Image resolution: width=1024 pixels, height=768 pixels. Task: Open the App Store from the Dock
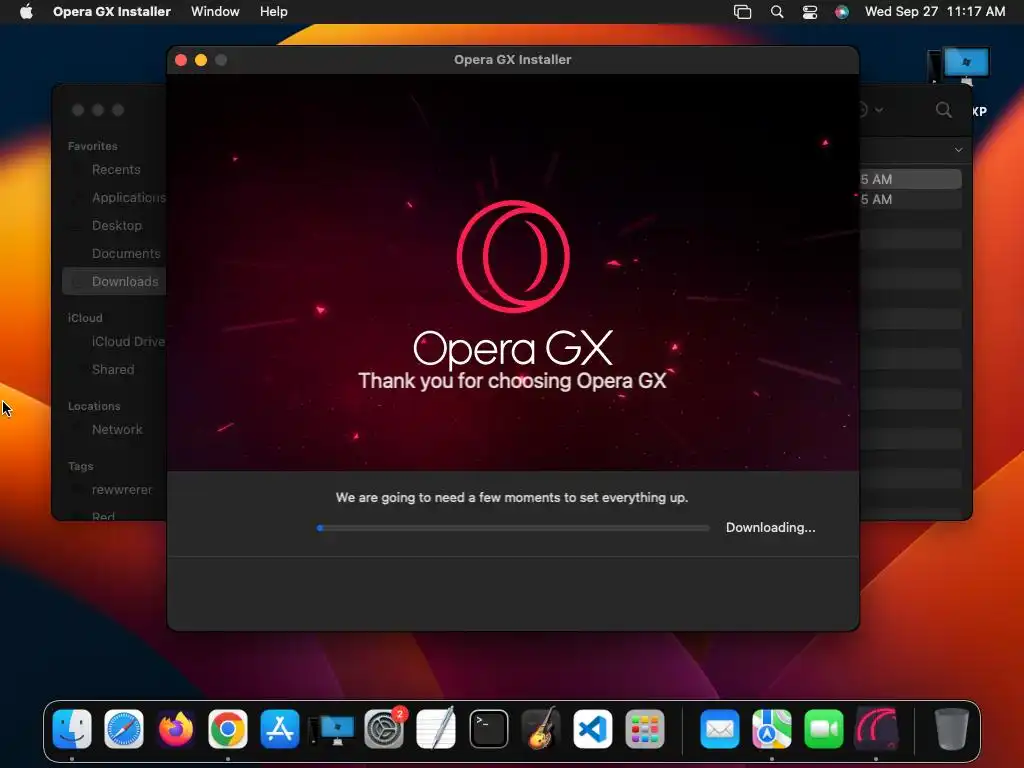280,729
